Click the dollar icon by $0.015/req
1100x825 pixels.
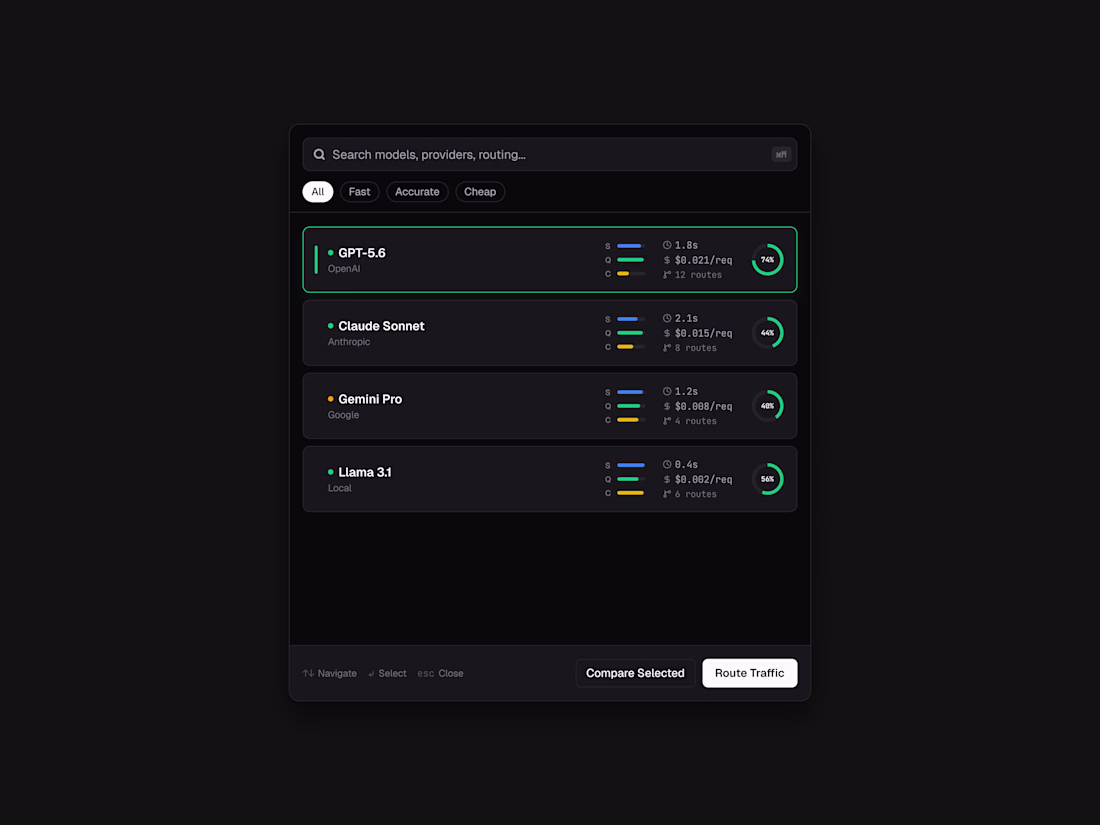pyautogui.click(x=667, y=333)
